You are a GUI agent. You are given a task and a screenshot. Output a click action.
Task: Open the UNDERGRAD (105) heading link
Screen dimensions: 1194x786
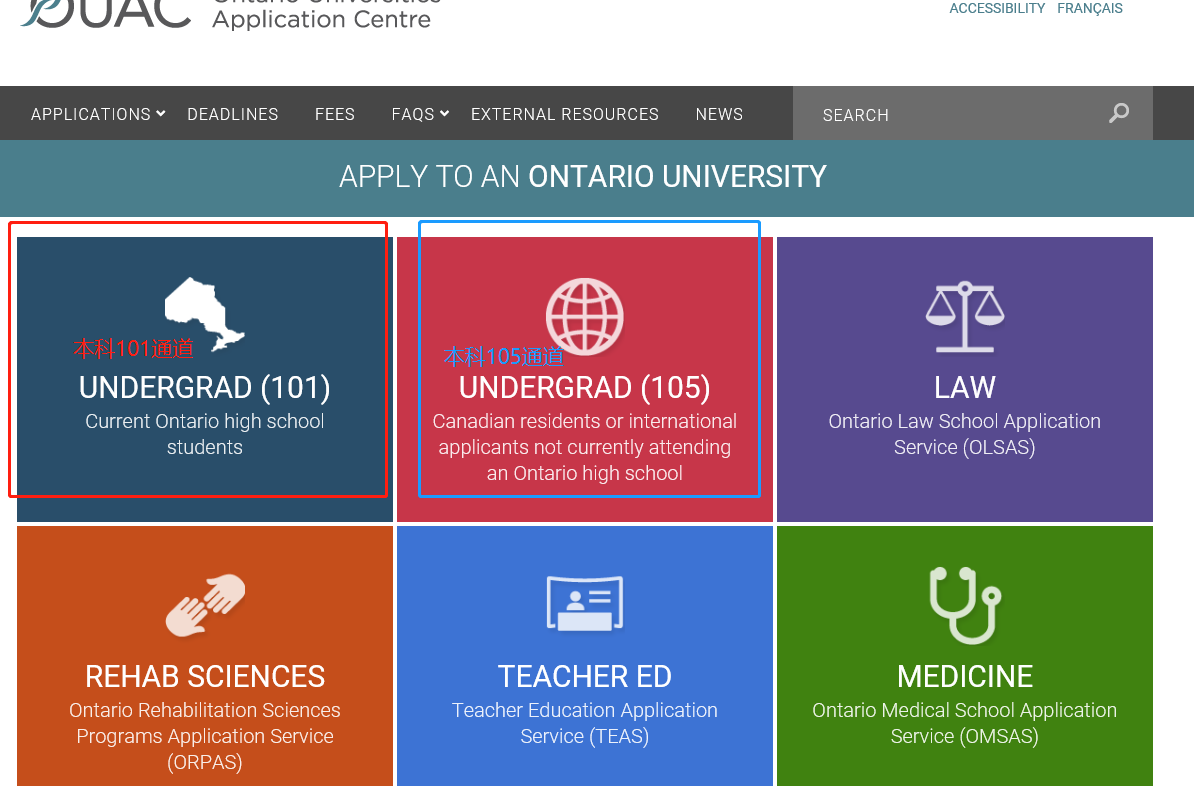[585, 388]
